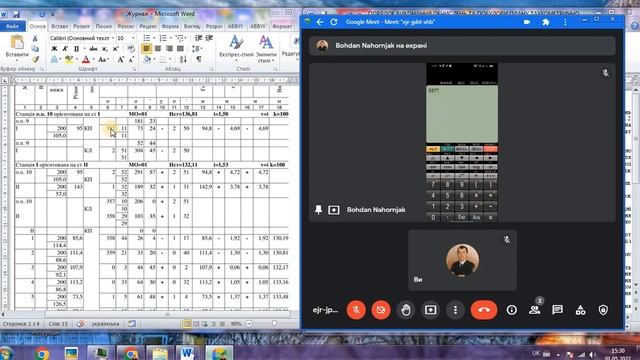Click the Grow Font icon
This screenshot has height=360, width=640.
tap(121, 60)
